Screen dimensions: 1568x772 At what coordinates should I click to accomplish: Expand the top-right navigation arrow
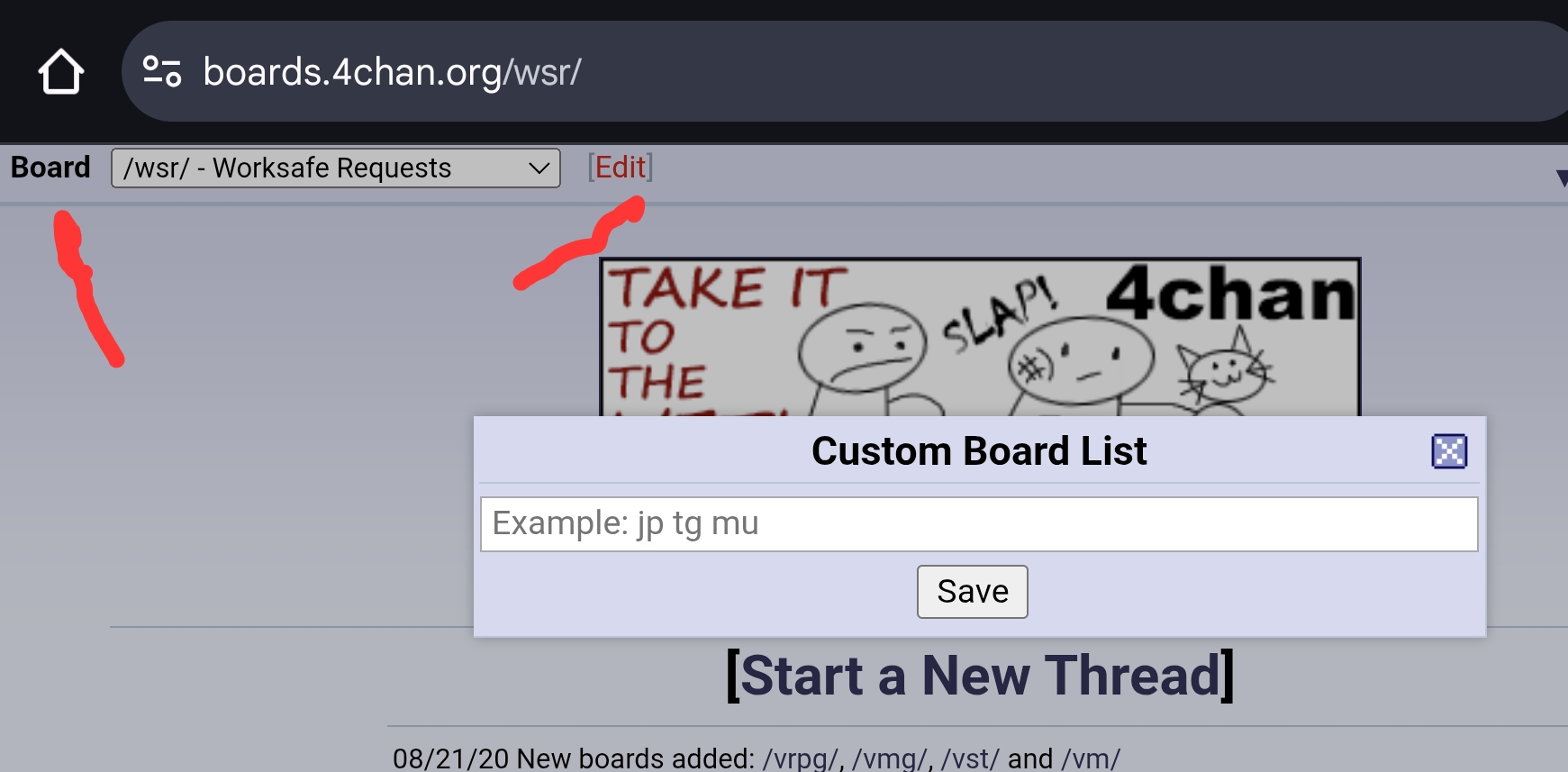coord(1562,177)
